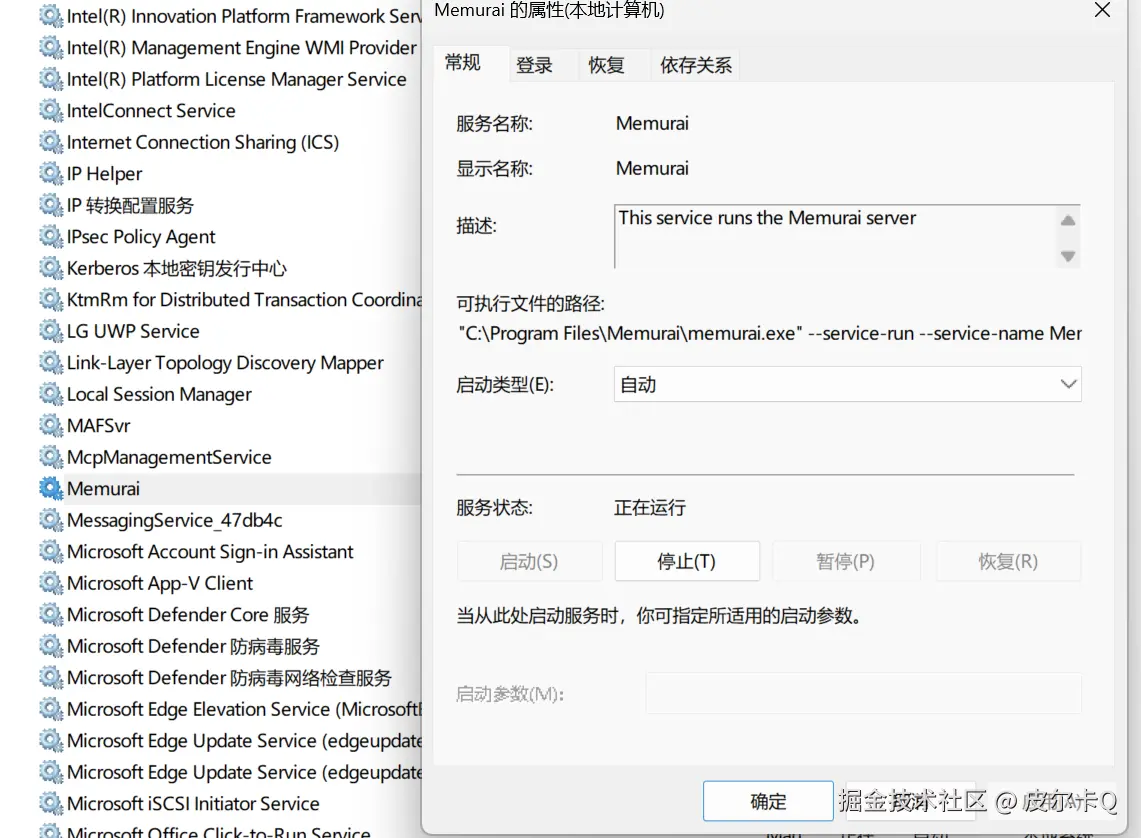Click the disabled 启动(S) button
Screen dimensions: 1141x838
point(529,561)
